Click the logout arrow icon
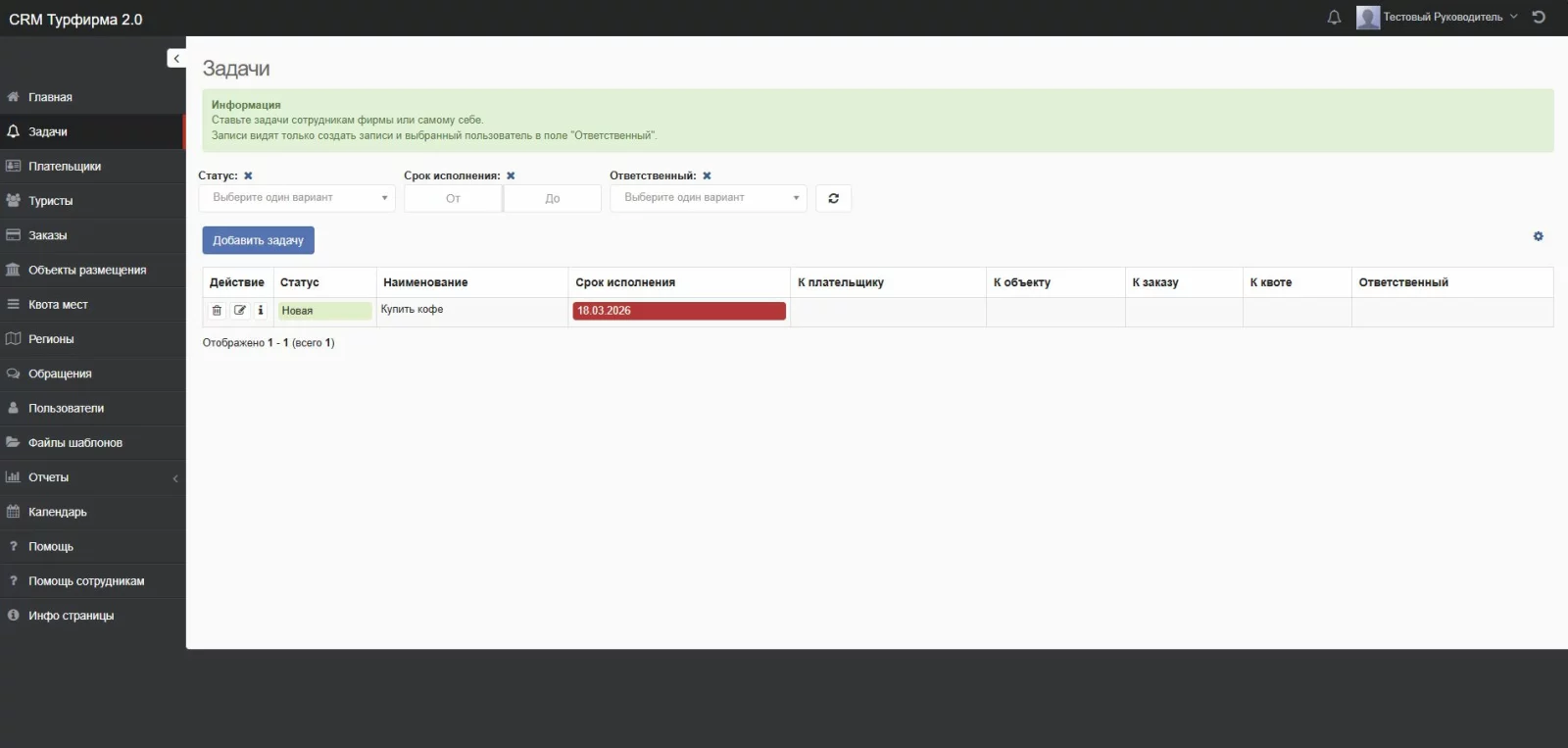The width and height of the screenshot is (1568, 748). (x=1539, y=17)
